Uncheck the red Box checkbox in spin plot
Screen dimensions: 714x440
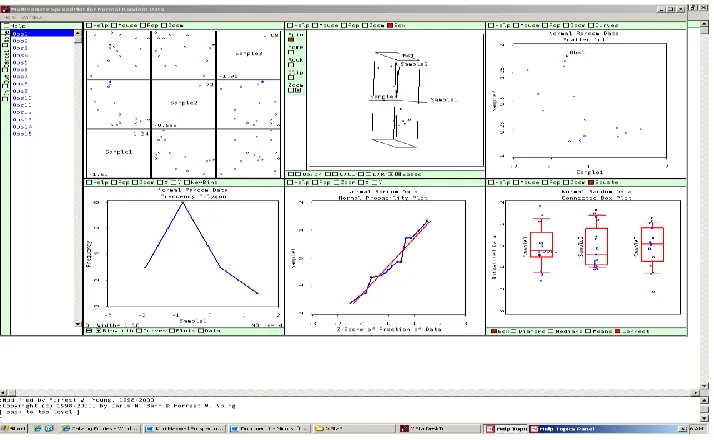pos(390,26)
